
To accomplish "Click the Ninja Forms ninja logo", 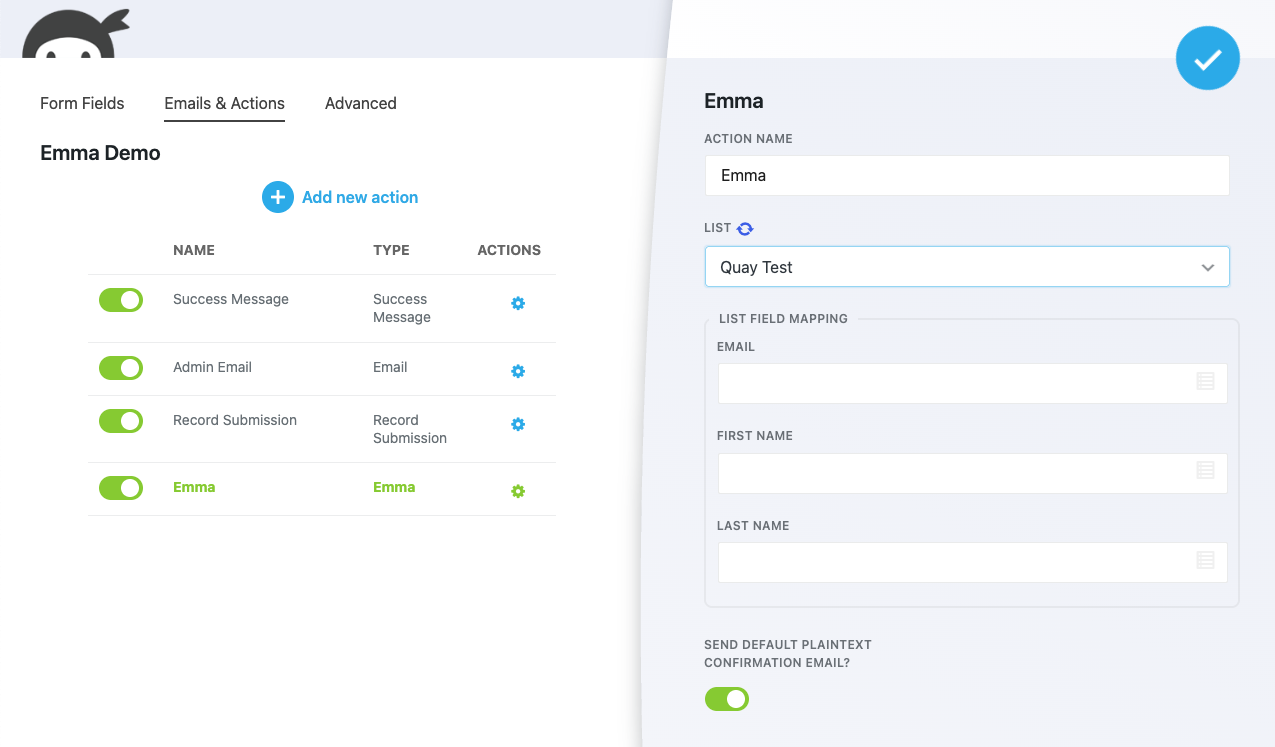I will (75, 32).
